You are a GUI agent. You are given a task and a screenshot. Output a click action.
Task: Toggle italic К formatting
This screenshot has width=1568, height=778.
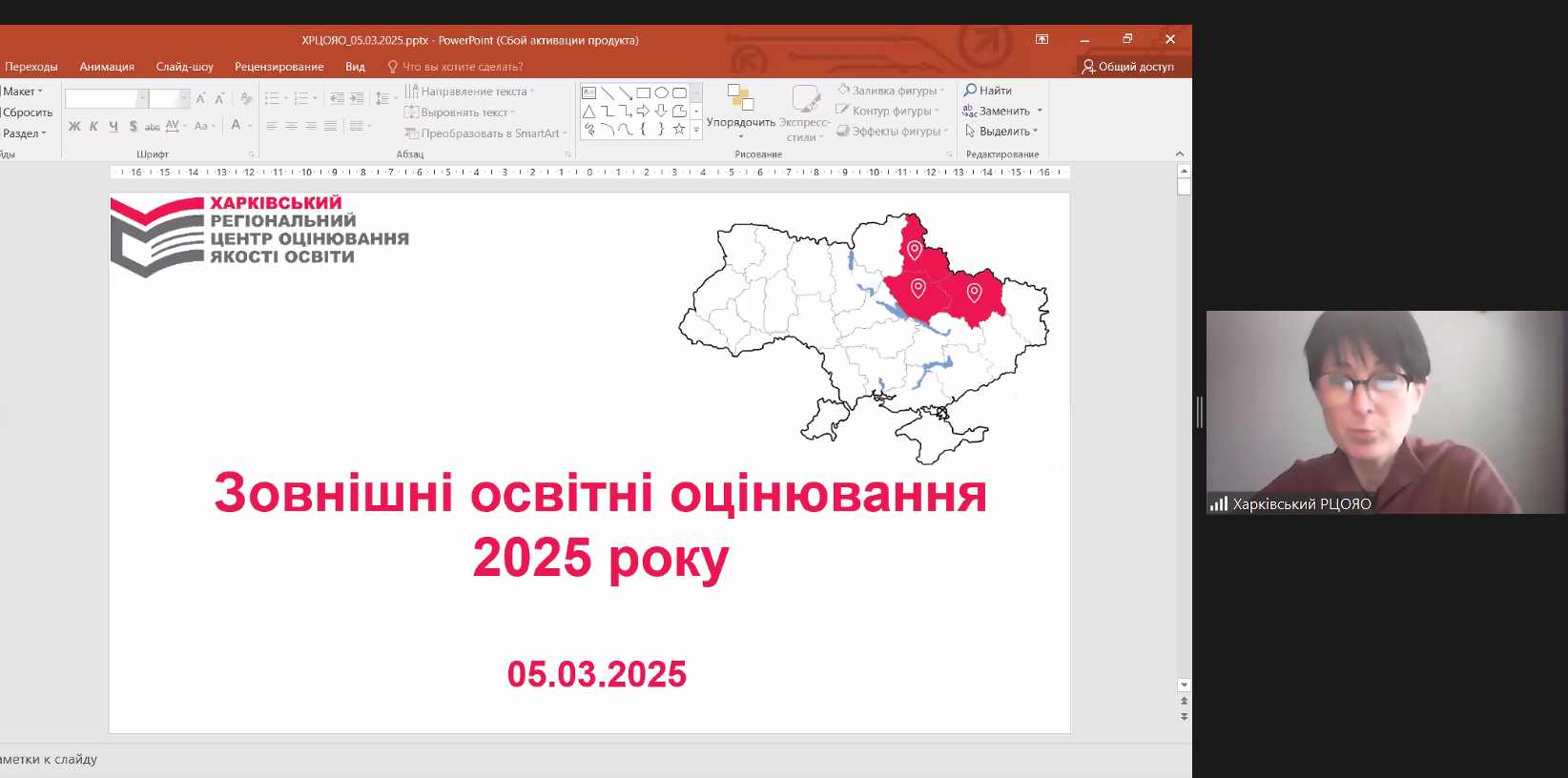[93, 126]
